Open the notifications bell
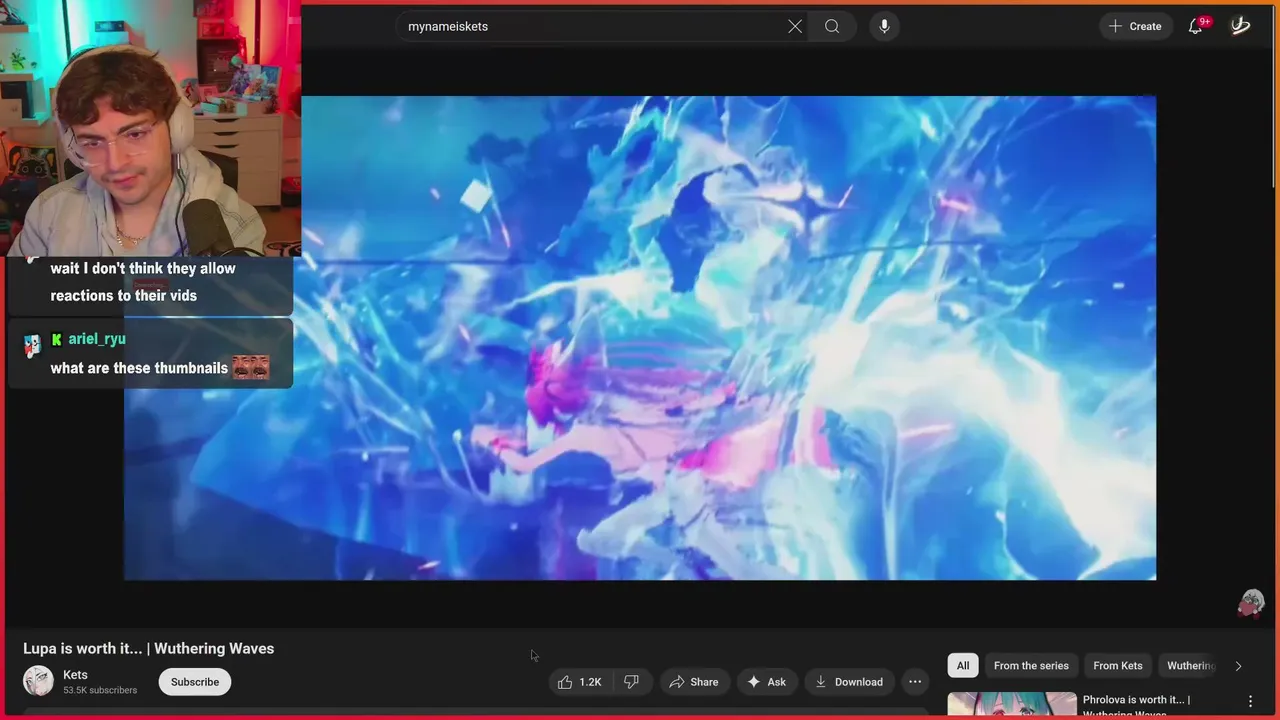Screen dimensions: 1280x720 pos(1196,26)
